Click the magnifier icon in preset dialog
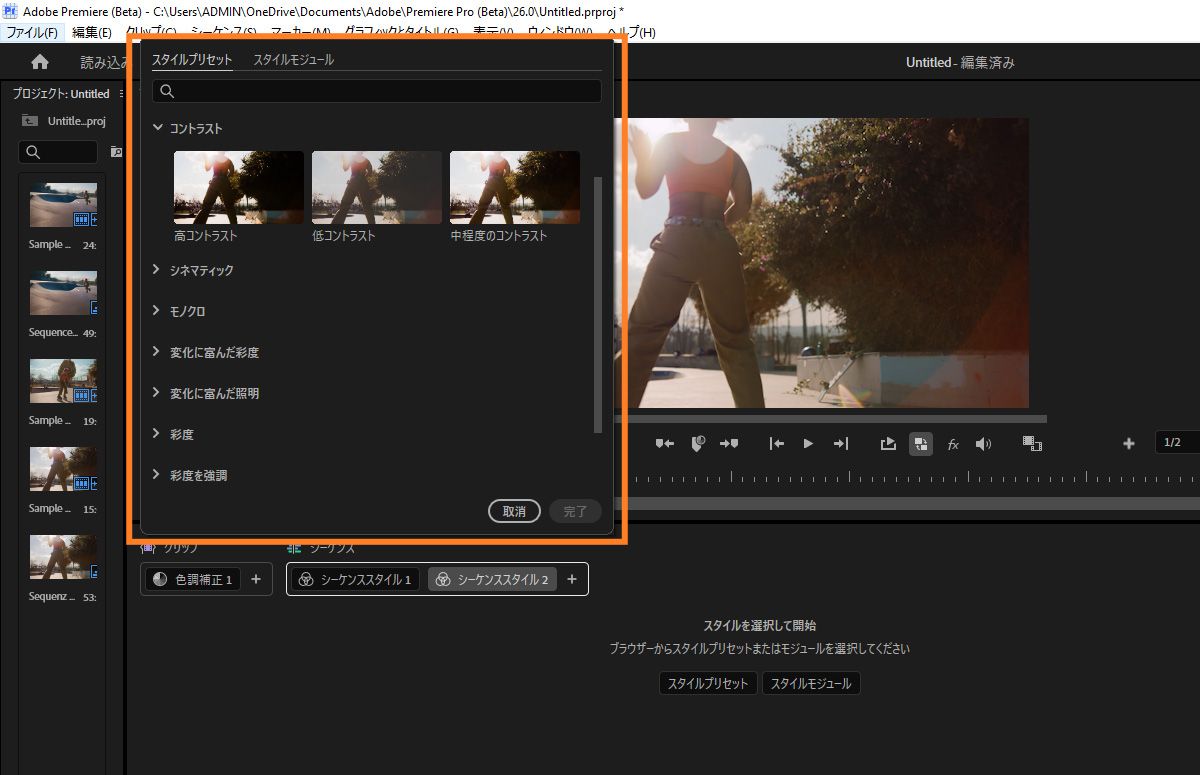Screen dimensions: 1200x775 (167, 91)
